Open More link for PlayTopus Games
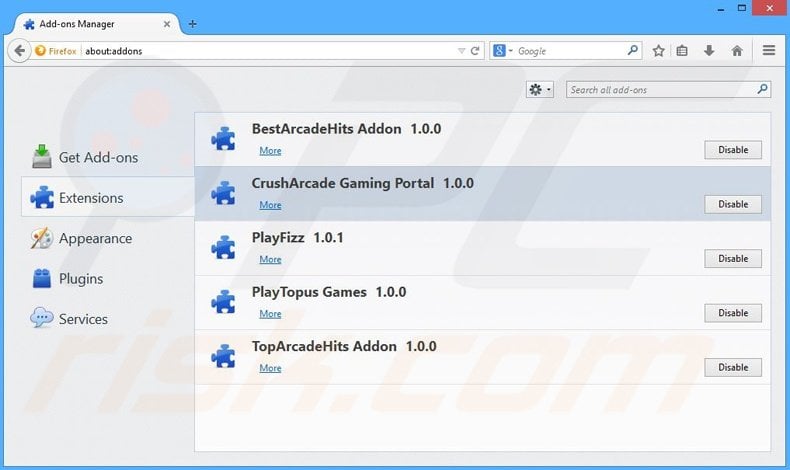This screenshot has width=790, height=470. 270,314
